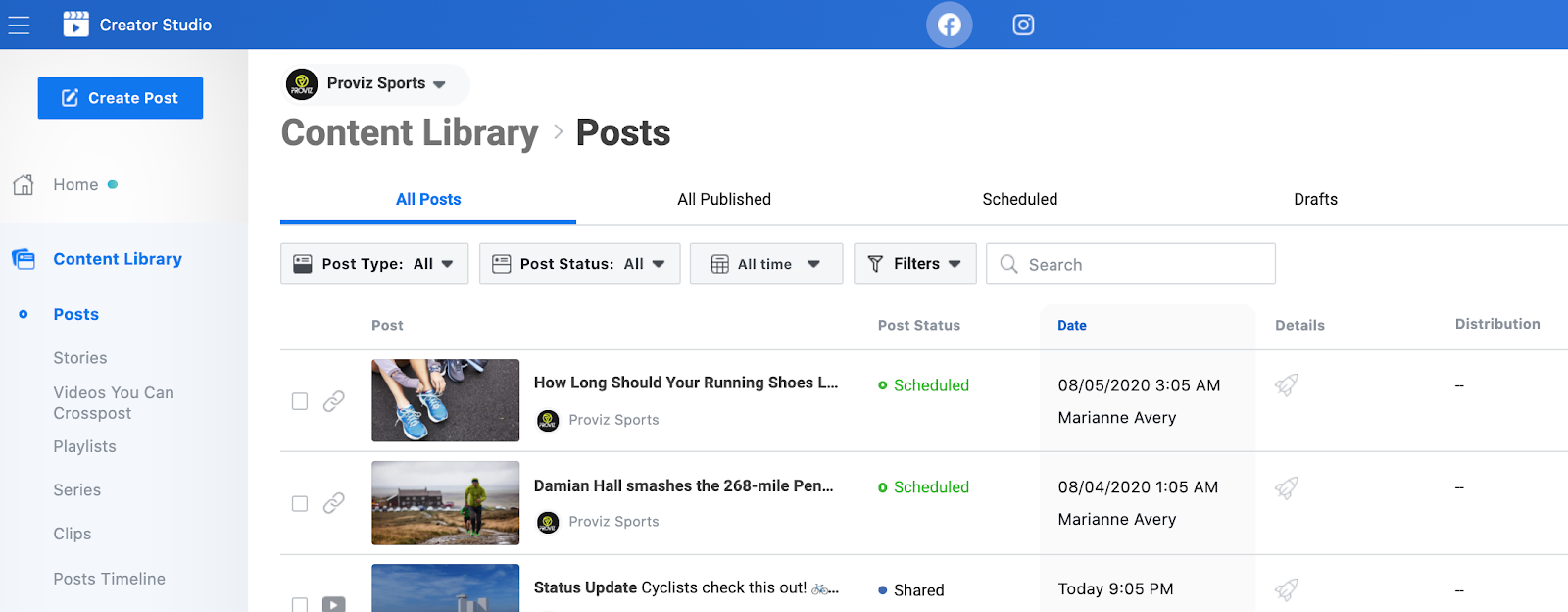Click boost rocket icon for Status Update post
The image size is (1568, 612).
pos(1287,588)
